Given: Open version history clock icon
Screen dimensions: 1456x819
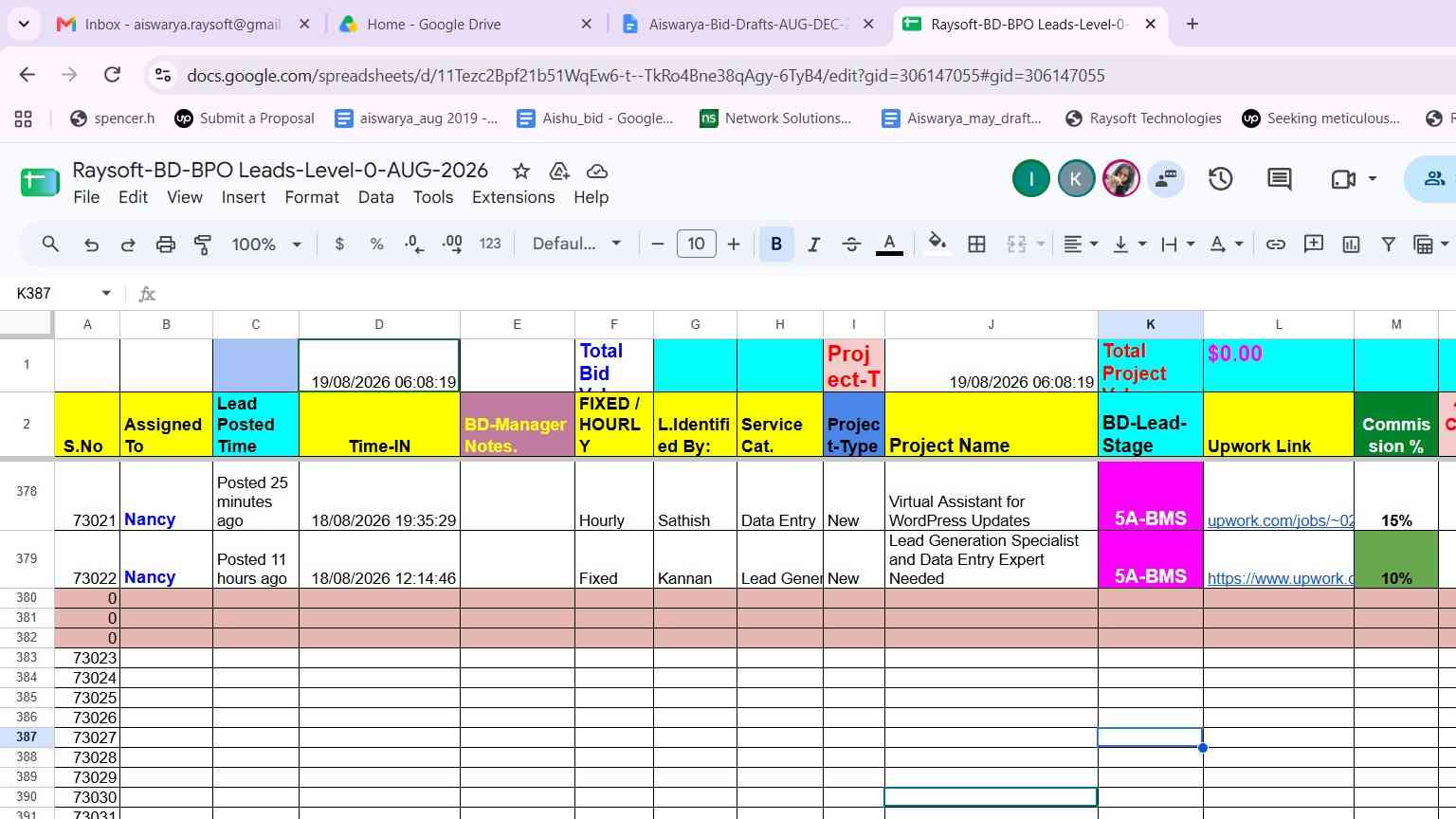Looking at the screenshot, I should pyautogui.click(x=1220, y=178).
